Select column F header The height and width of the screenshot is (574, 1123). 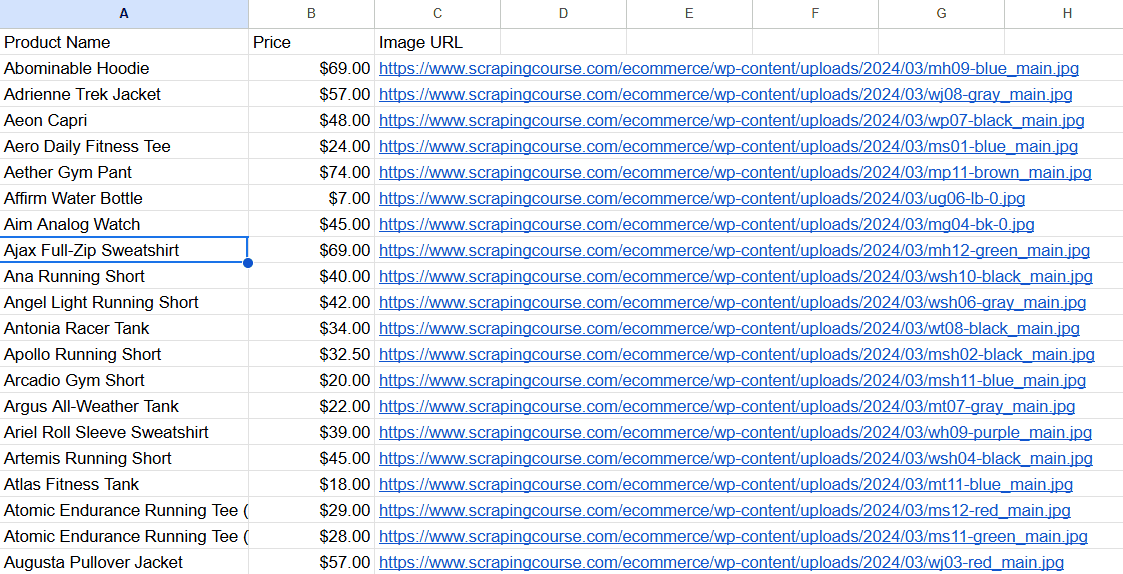pyautogui.click(x=815, y=14)
